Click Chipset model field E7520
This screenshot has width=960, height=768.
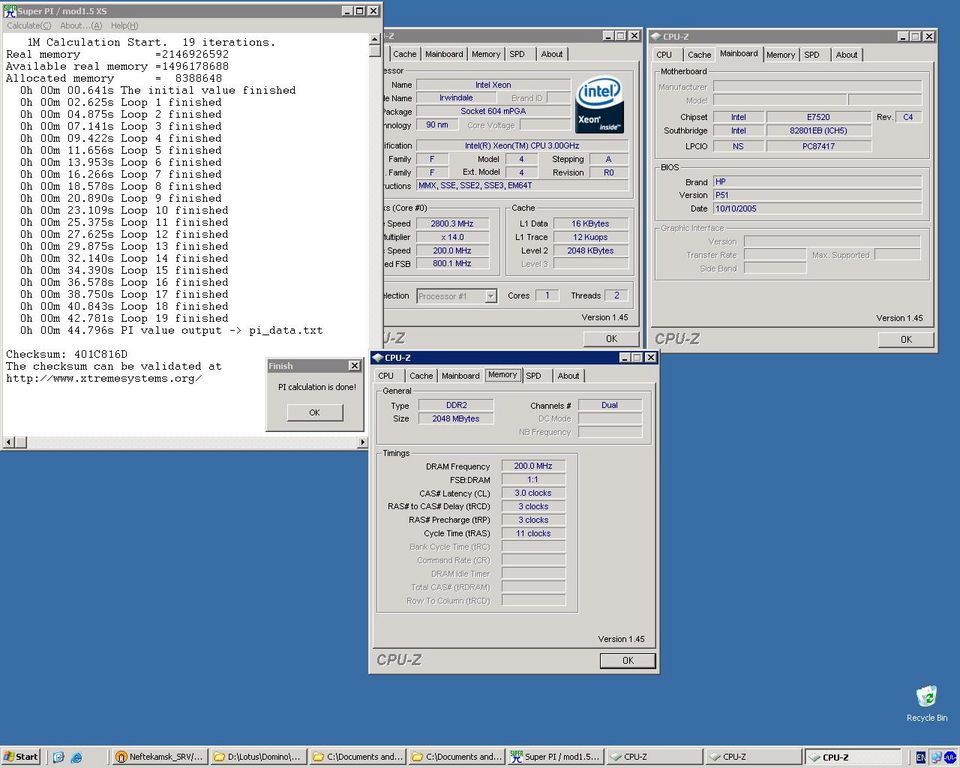(x=818, y=116)
